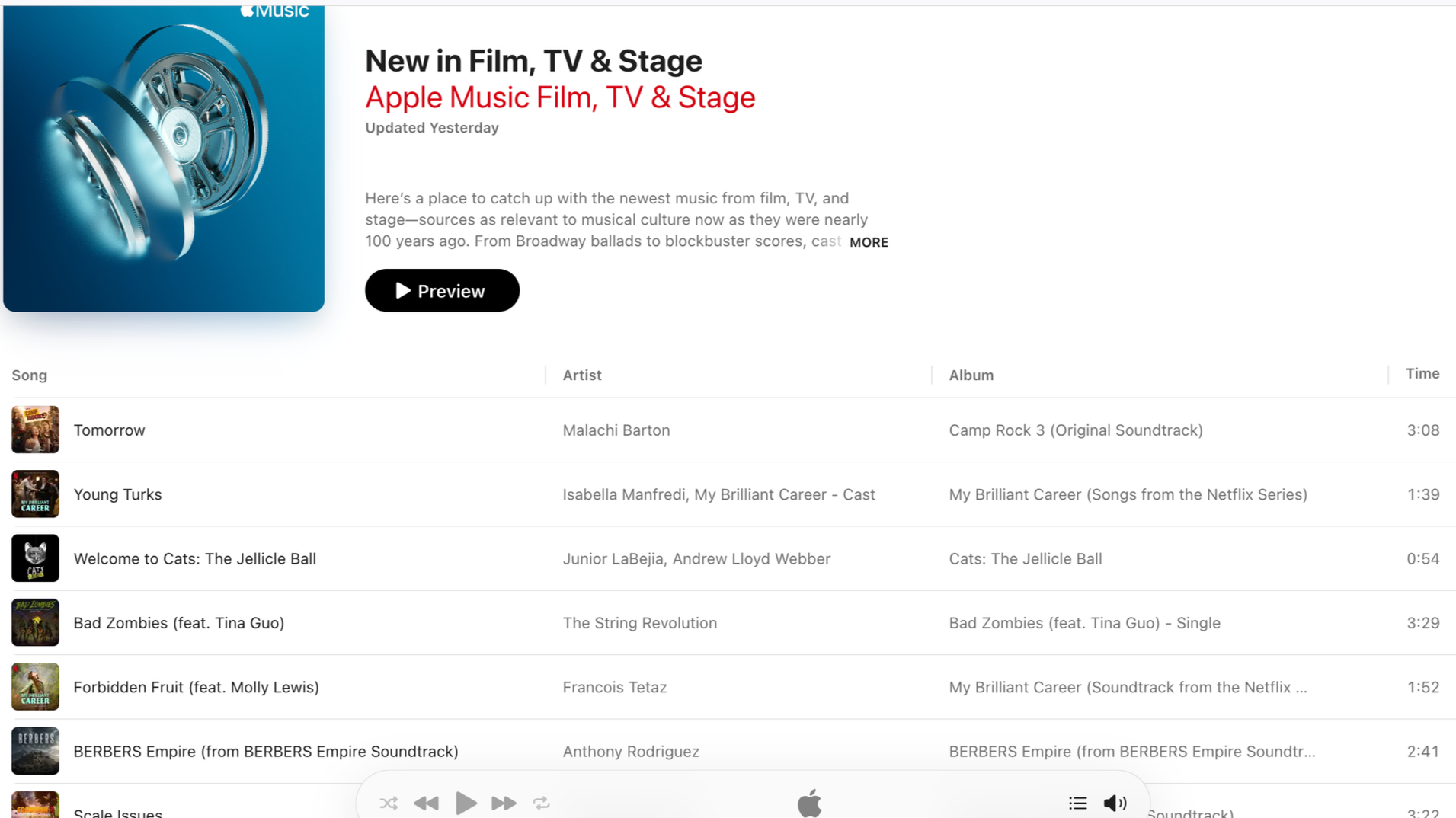Click the Scale Issues artwork thumbnail
The width and height of the screenshot is (1456, 818).
tap(35, 805)
